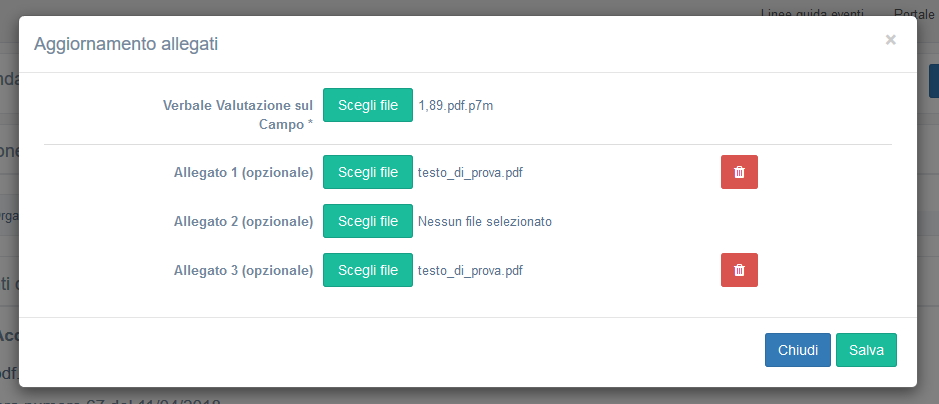Click the Aggiornamento allegati dialog title

(x=126, y=44)
